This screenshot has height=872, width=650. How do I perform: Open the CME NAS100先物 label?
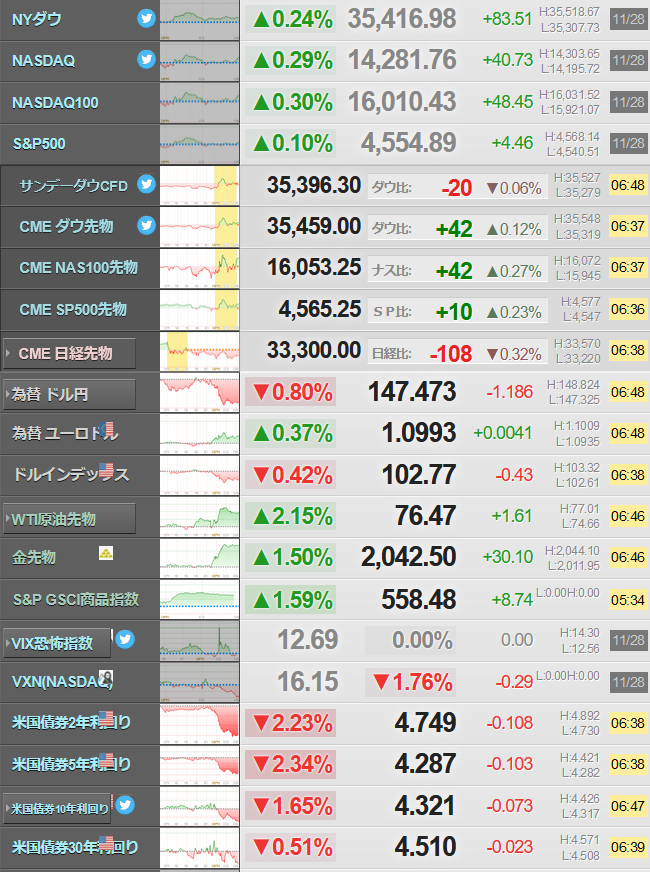[78, 267]
